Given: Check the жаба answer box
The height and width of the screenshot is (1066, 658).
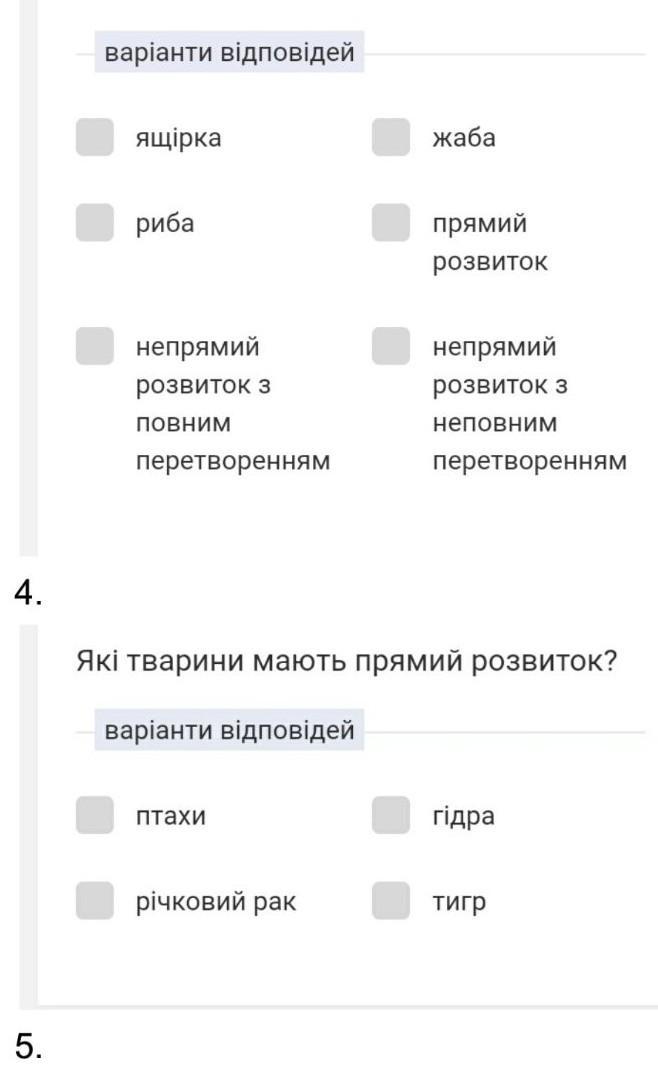Looking at the screenshot, I should click(x=391, y=138).
